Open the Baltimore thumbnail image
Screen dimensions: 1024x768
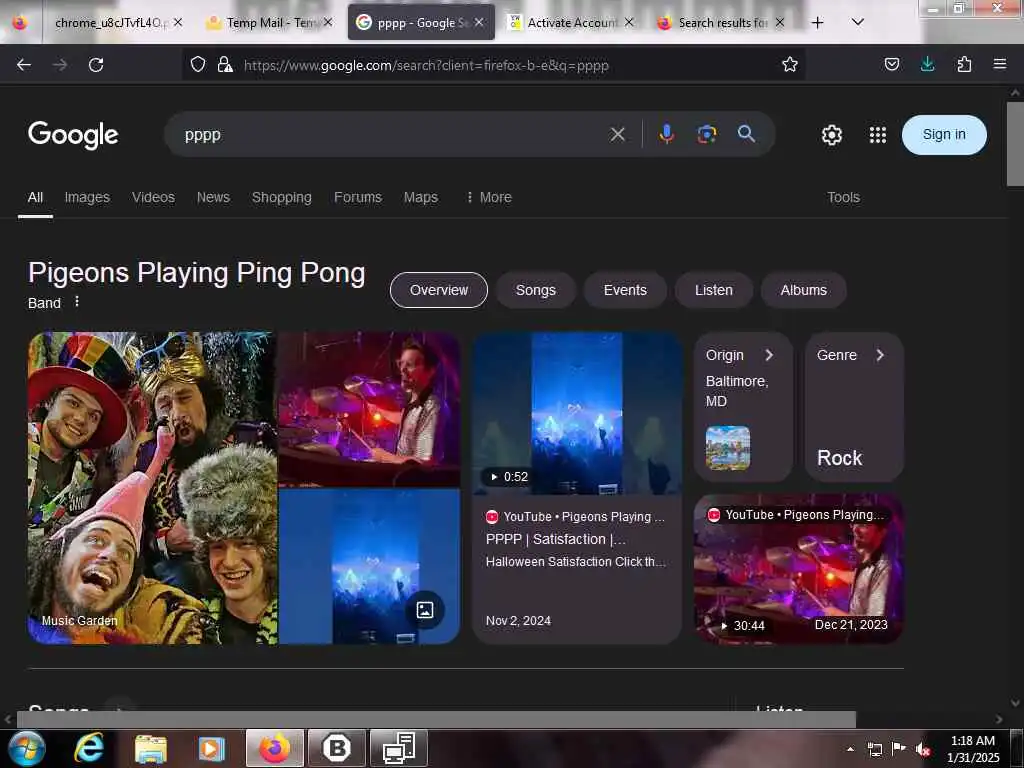pyautogui.click(x=728, y=448)
